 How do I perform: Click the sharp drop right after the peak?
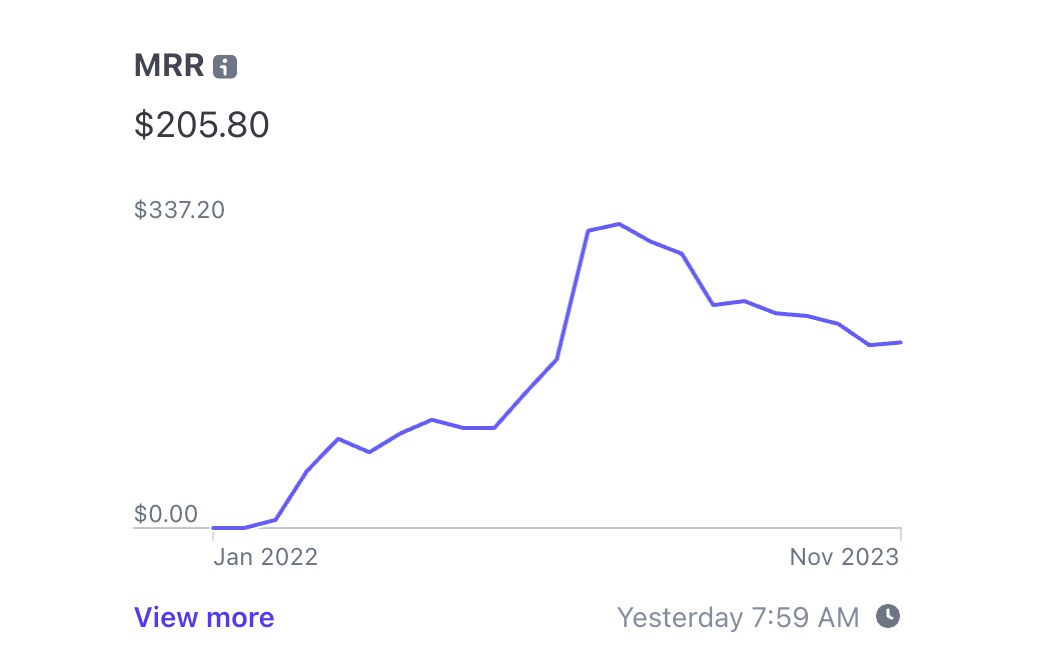click(x=698, y=279)
